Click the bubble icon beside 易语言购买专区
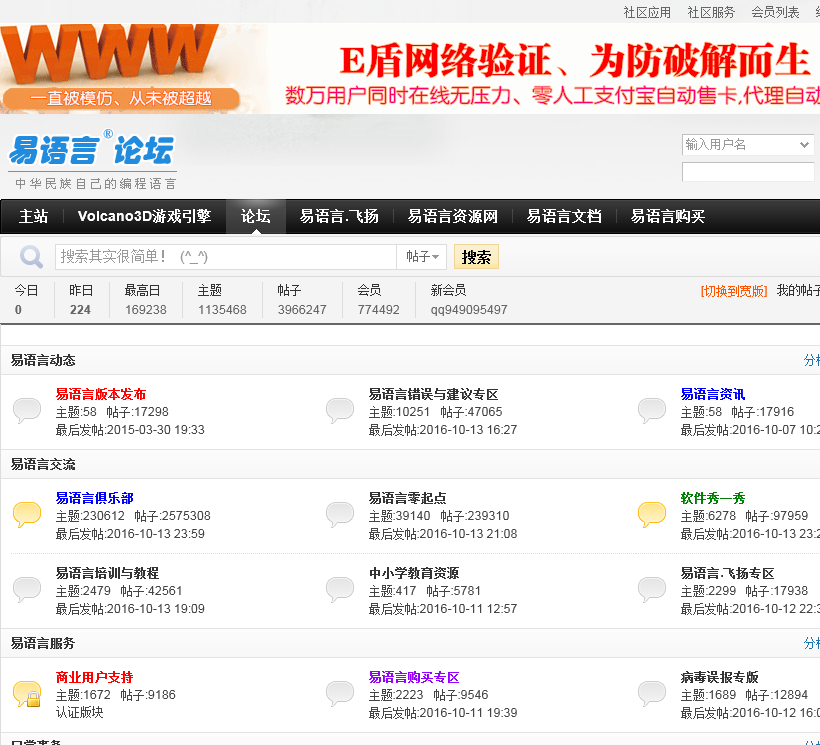This screenshot has height=745, width=820. pyautogui.click(x=340, y=693)
